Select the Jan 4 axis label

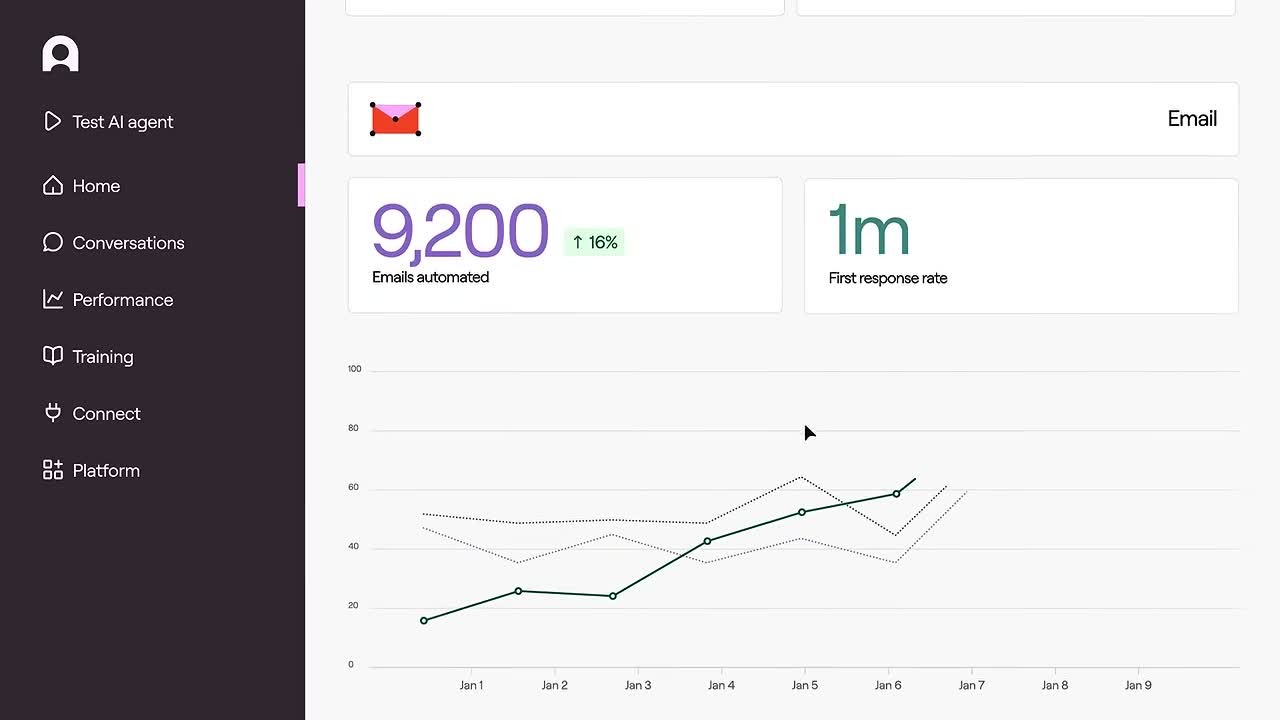pos(721,685)
